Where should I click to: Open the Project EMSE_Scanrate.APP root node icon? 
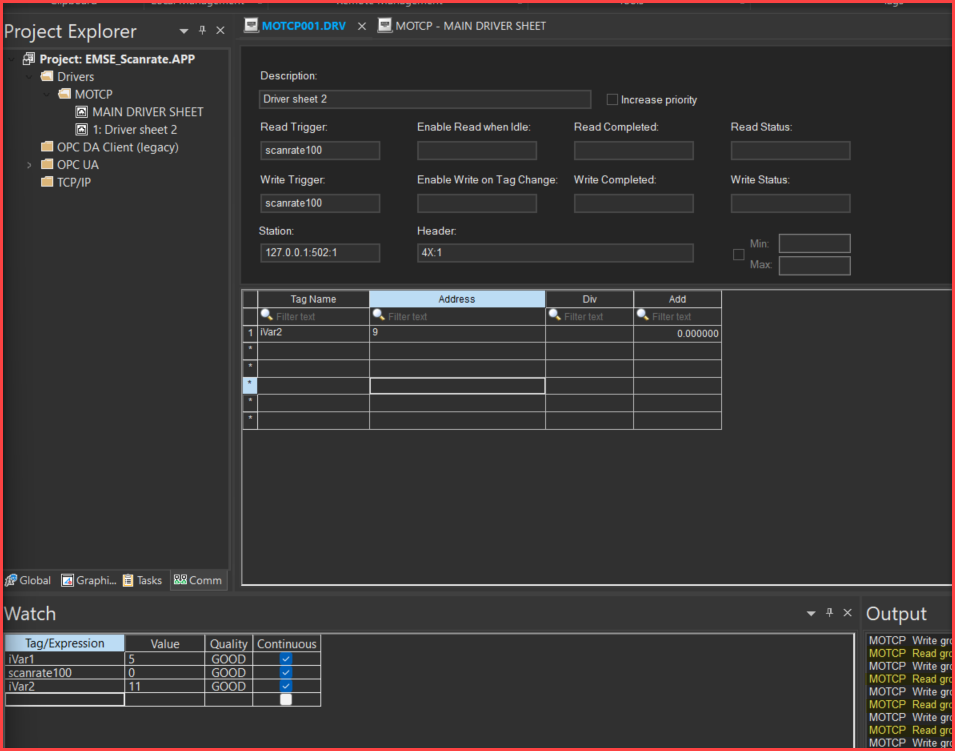(29, 59)
